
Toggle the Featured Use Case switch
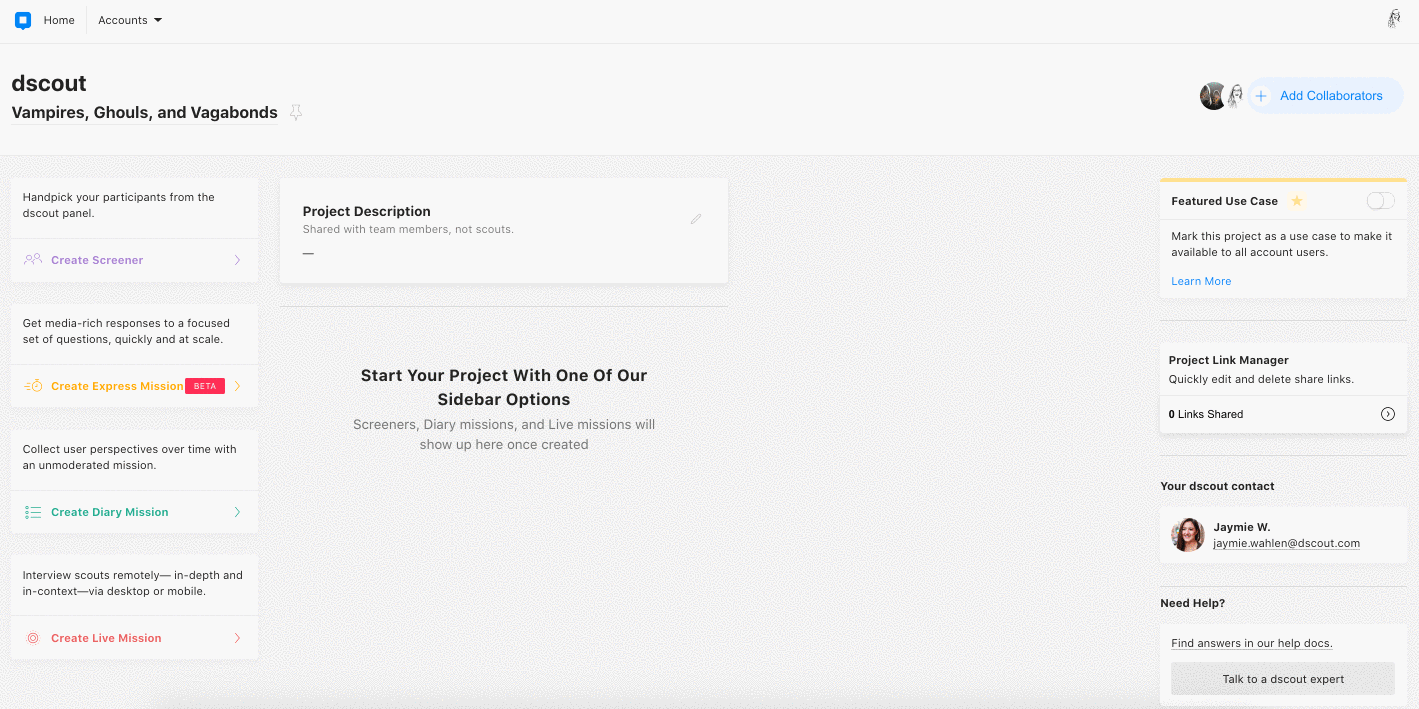(1380, 201)
